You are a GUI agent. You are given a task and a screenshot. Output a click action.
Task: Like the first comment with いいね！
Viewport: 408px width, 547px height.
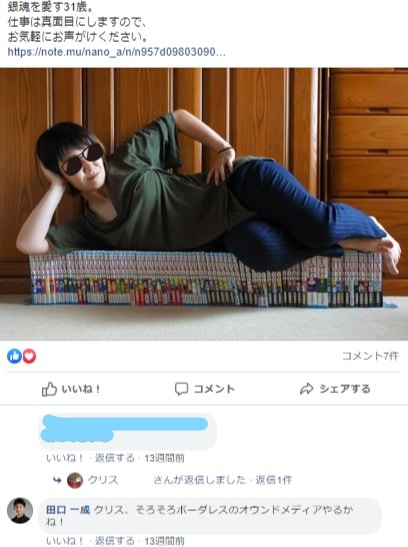tap(65, 458)
